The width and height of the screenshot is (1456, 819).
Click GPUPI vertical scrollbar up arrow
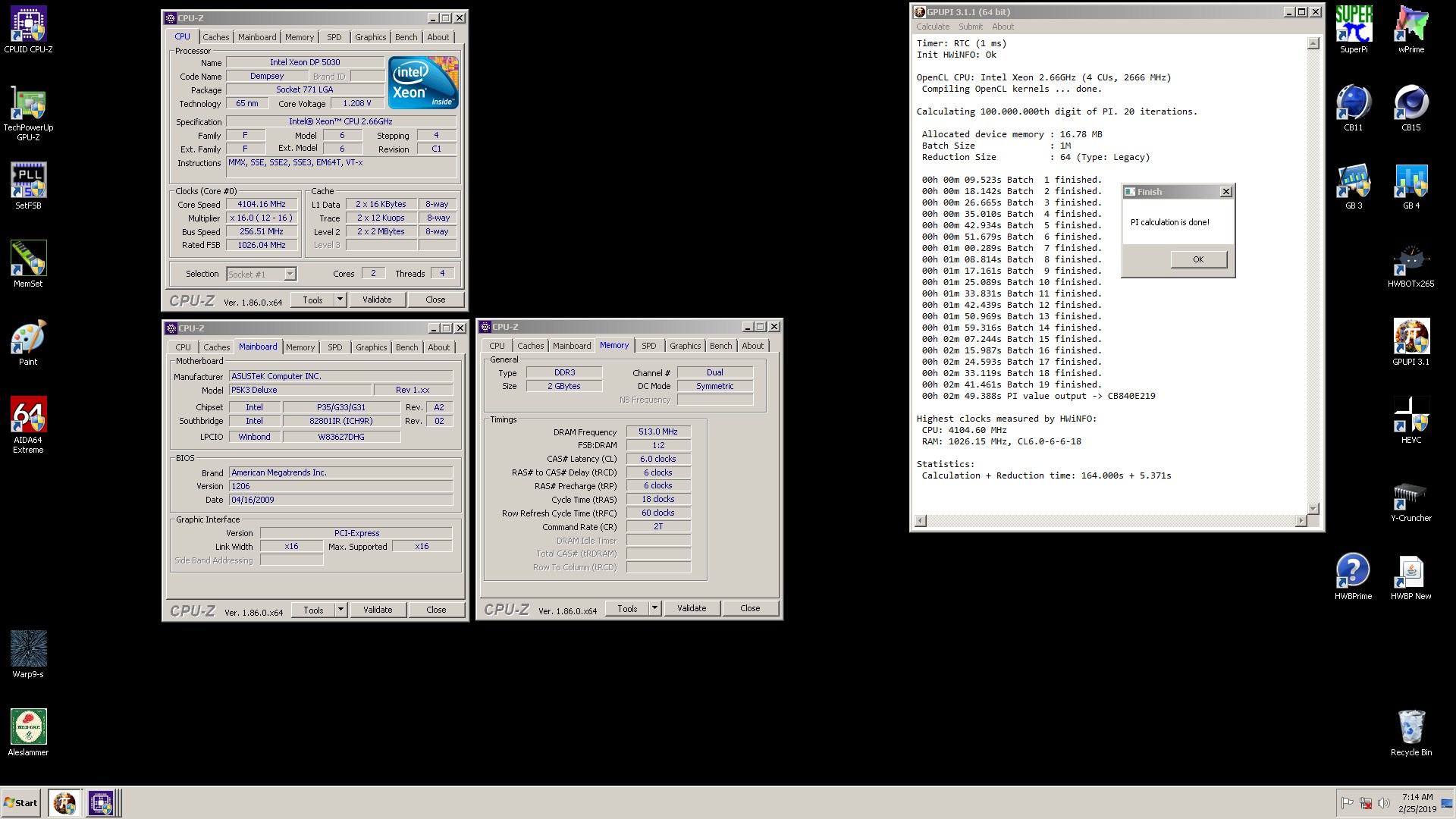pos(1313,43)
